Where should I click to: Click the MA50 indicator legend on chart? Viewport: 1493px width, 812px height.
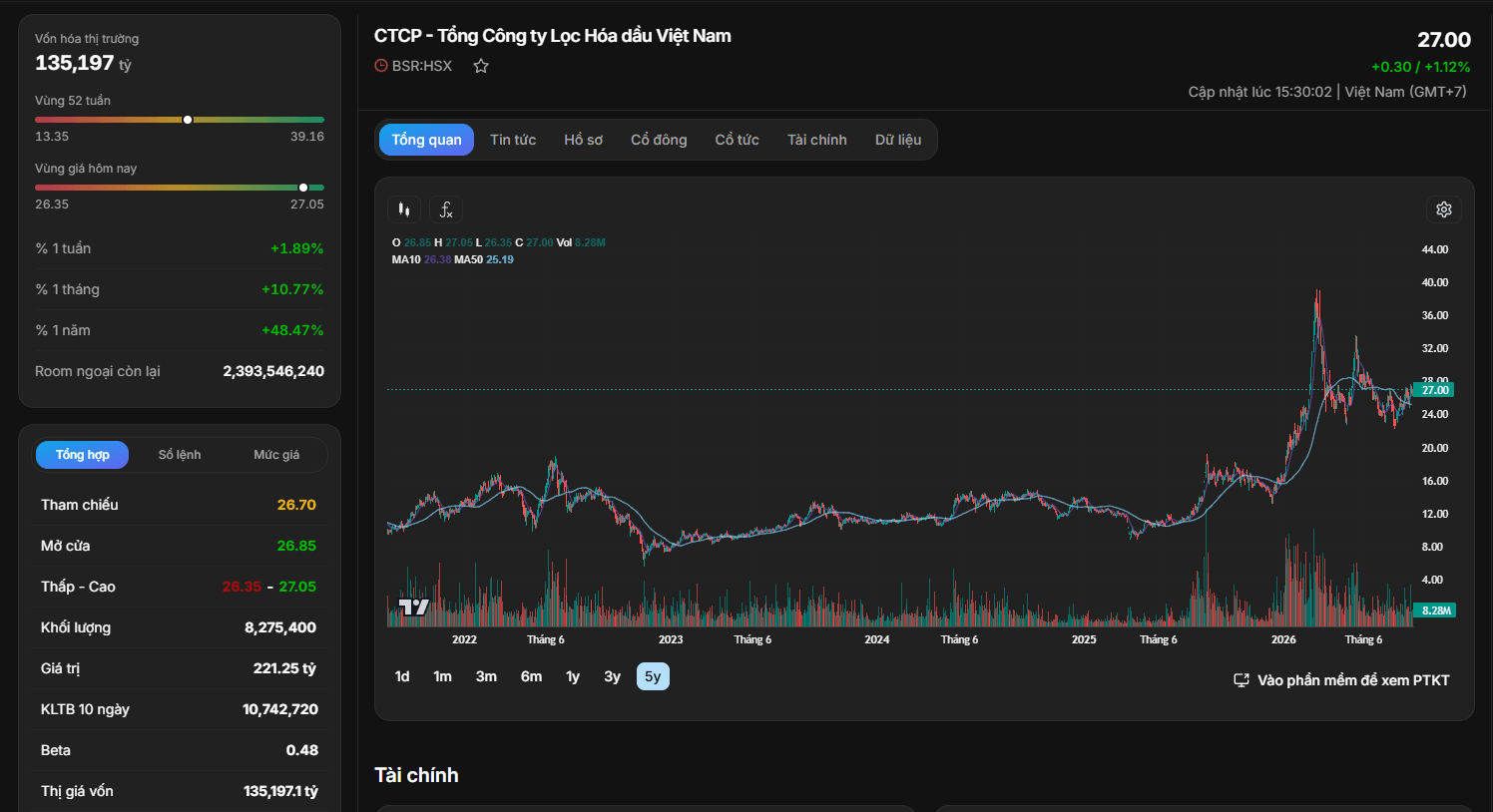pos(484,259)
